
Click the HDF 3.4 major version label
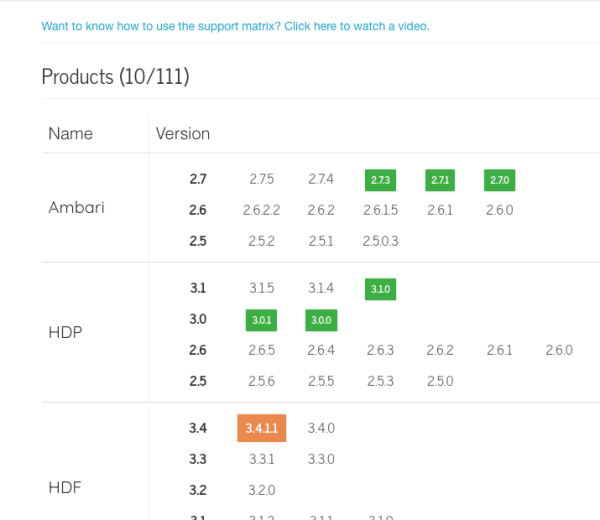point(197,428)
